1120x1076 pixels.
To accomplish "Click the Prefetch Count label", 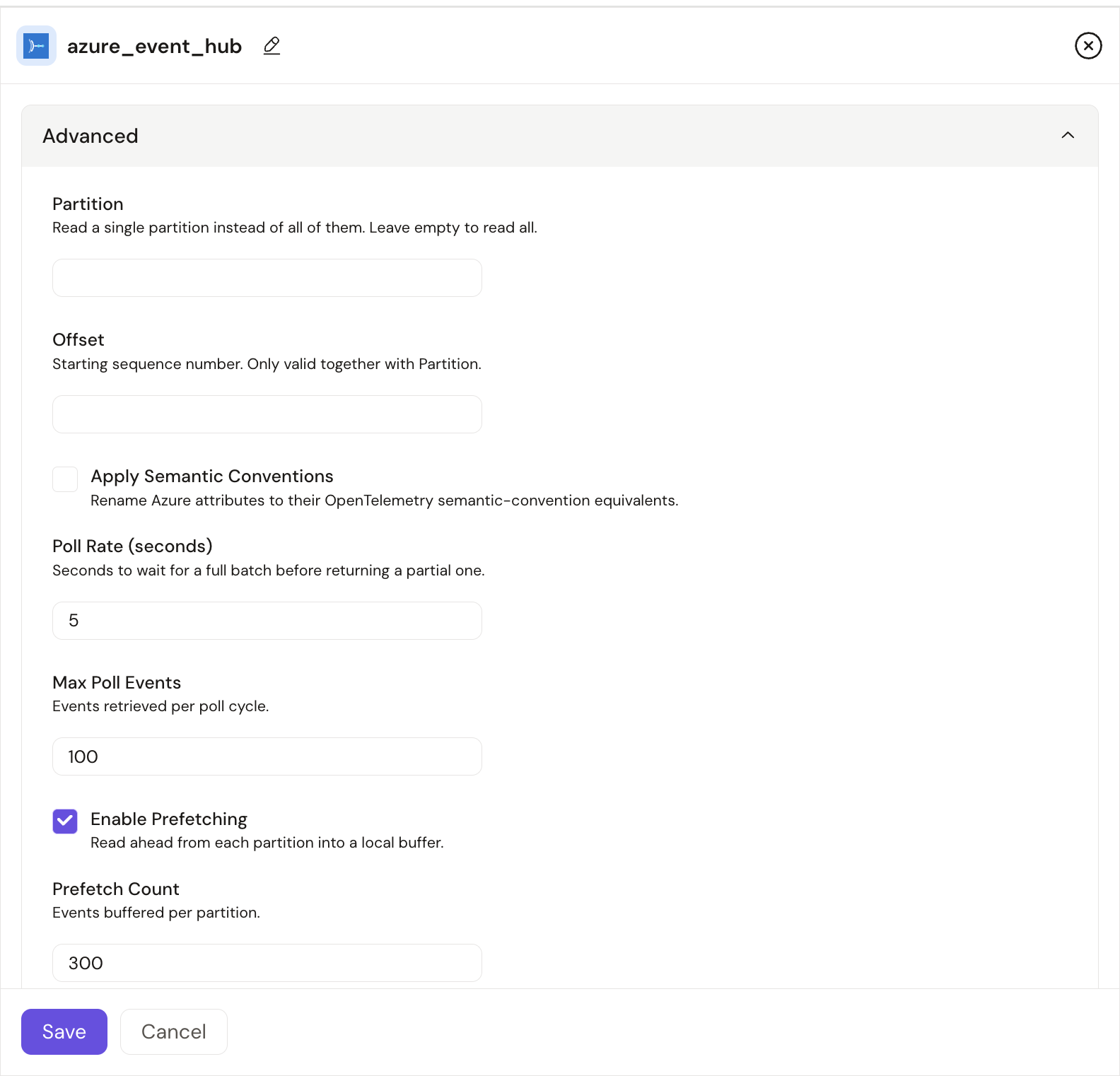I will [116, 889].
